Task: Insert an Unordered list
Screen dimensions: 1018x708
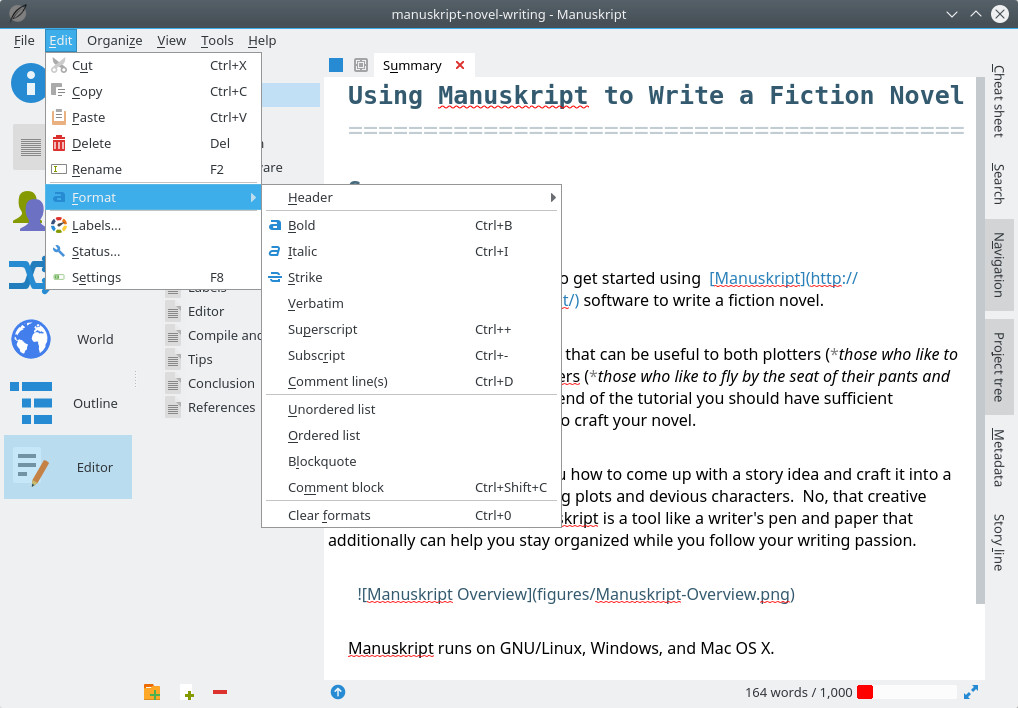Action: pos(412,409)
